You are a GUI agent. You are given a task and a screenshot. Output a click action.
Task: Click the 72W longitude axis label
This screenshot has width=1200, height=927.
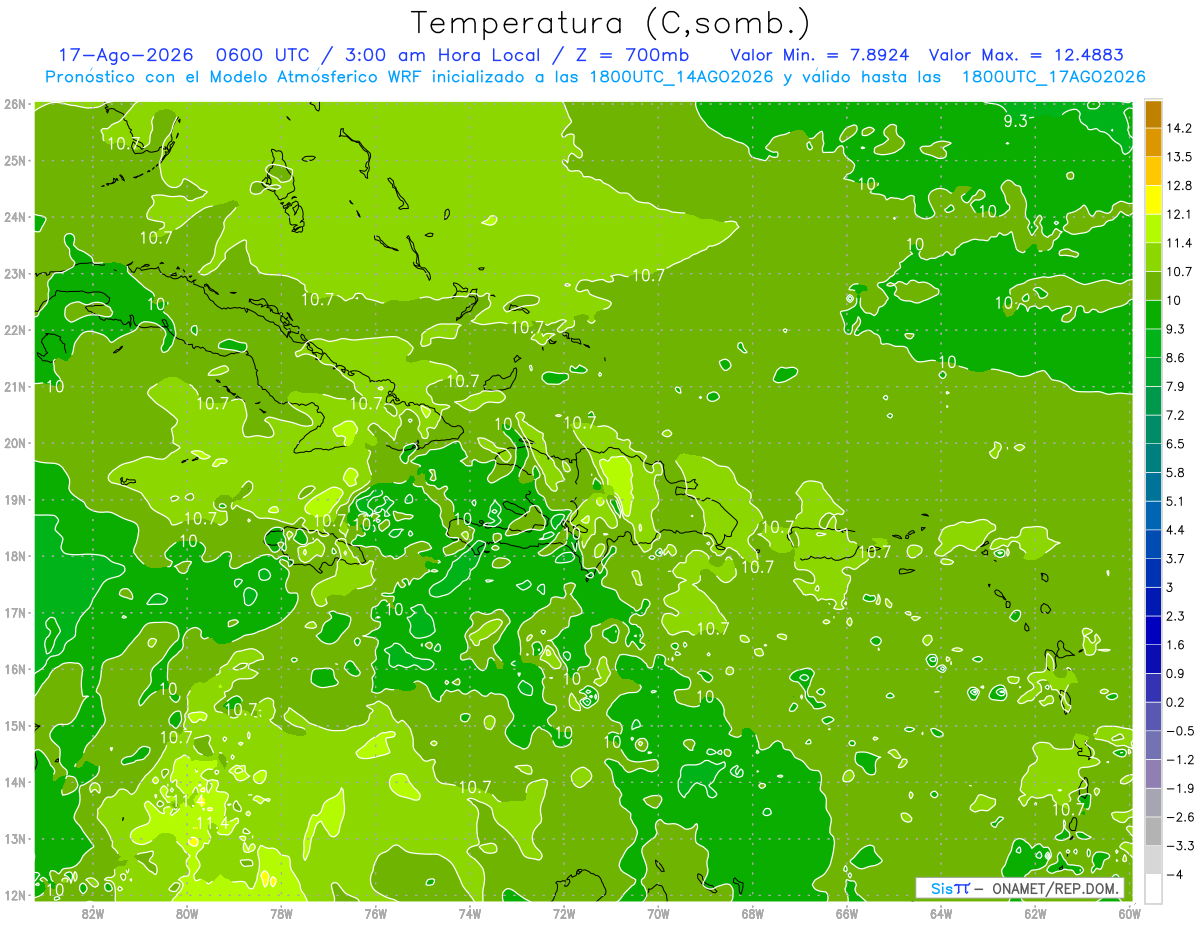tap(564, 913)
